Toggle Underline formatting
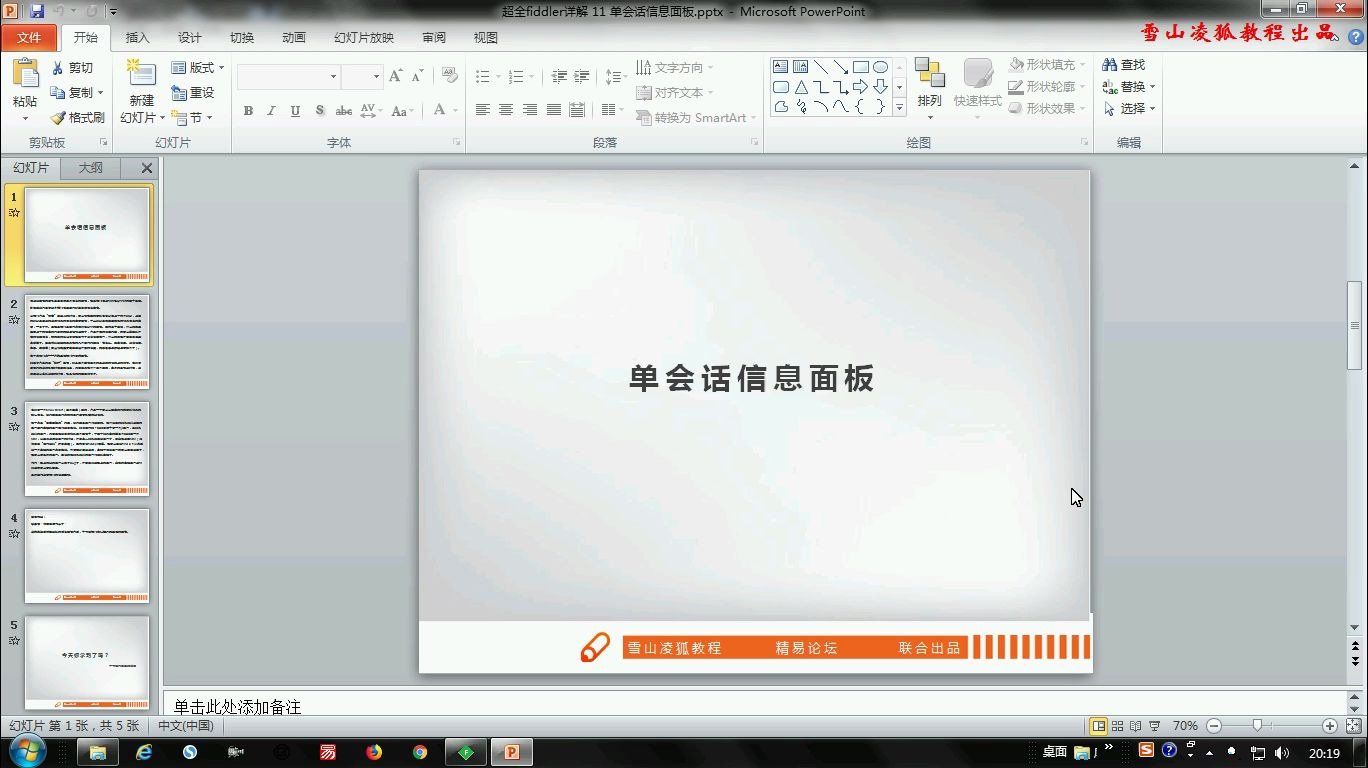 point(295,111)
